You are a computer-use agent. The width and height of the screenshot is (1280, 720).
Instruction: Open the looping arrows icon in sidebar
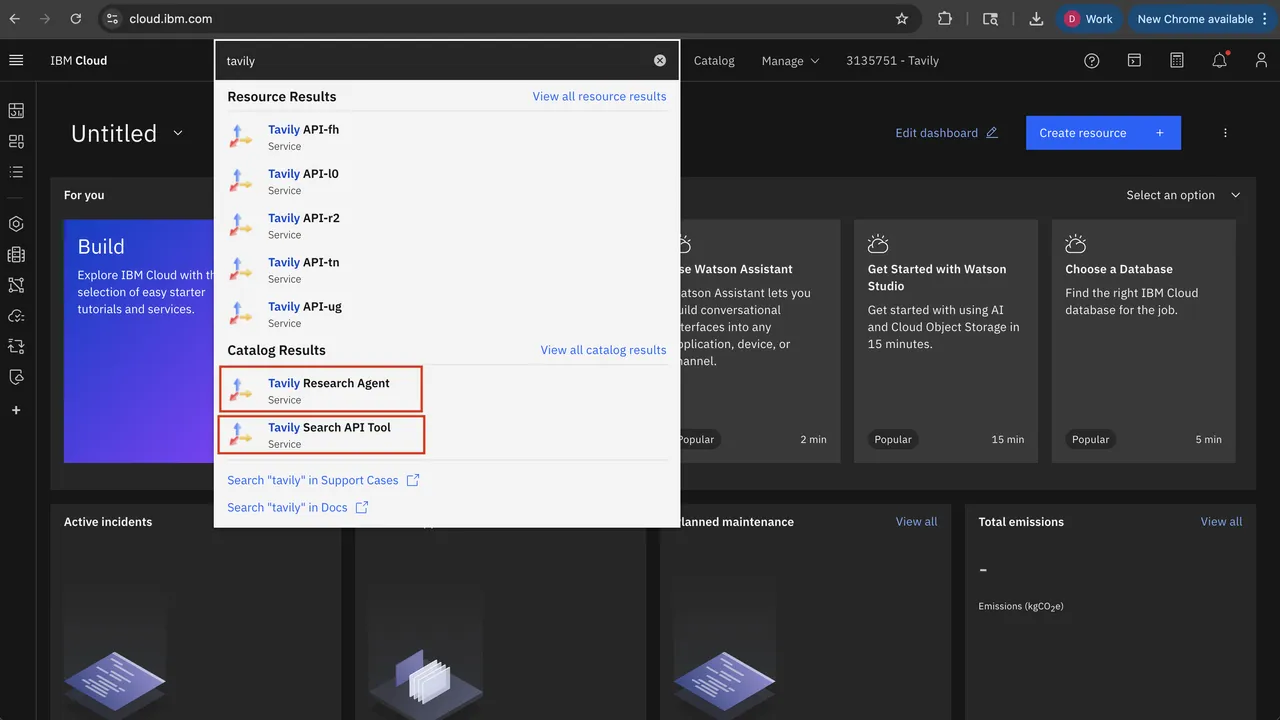pyautogui.click(x=16, y=346)
